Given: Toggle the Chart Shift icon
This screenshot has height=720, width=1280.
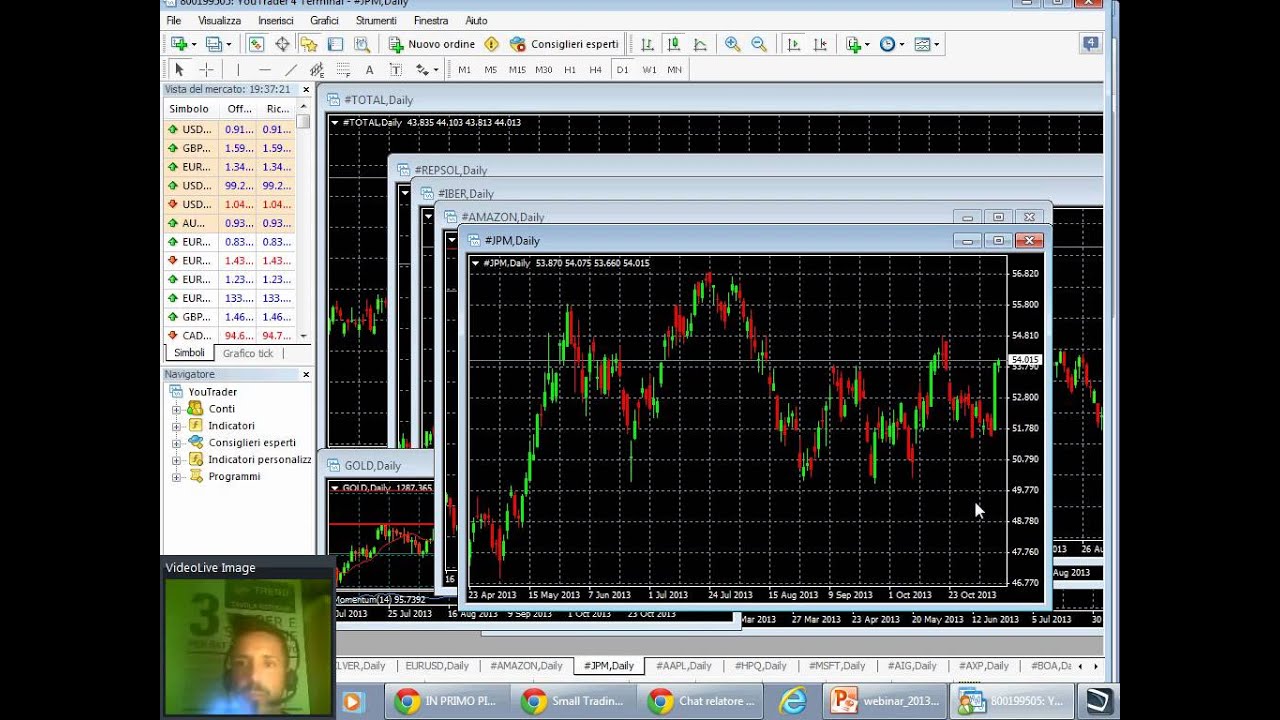Looking at the screenshot, I should click(x=820, y=44).
